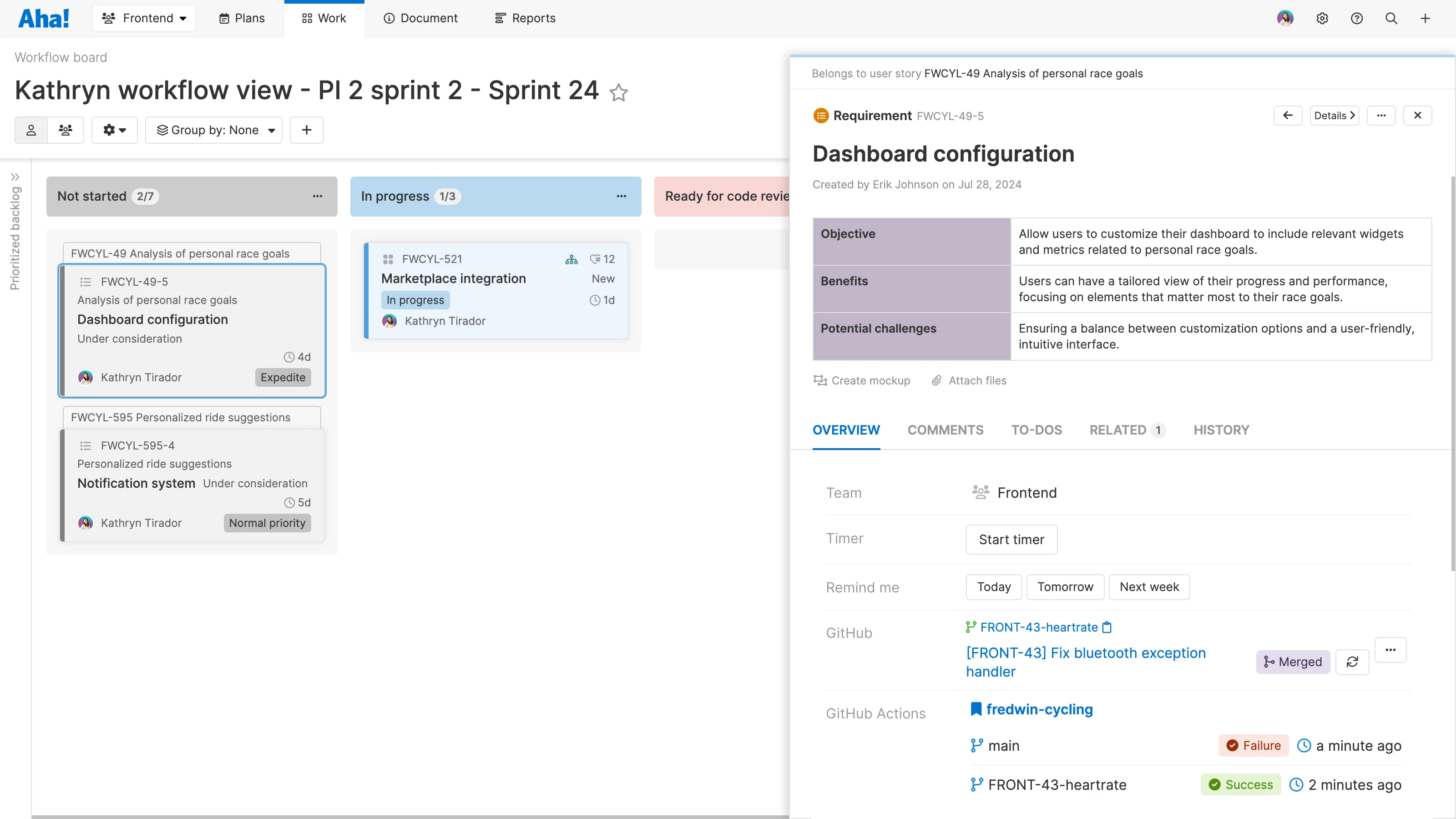Star the Kathryn workflow view
This screenshot has height=819, width=1456.
619,93
